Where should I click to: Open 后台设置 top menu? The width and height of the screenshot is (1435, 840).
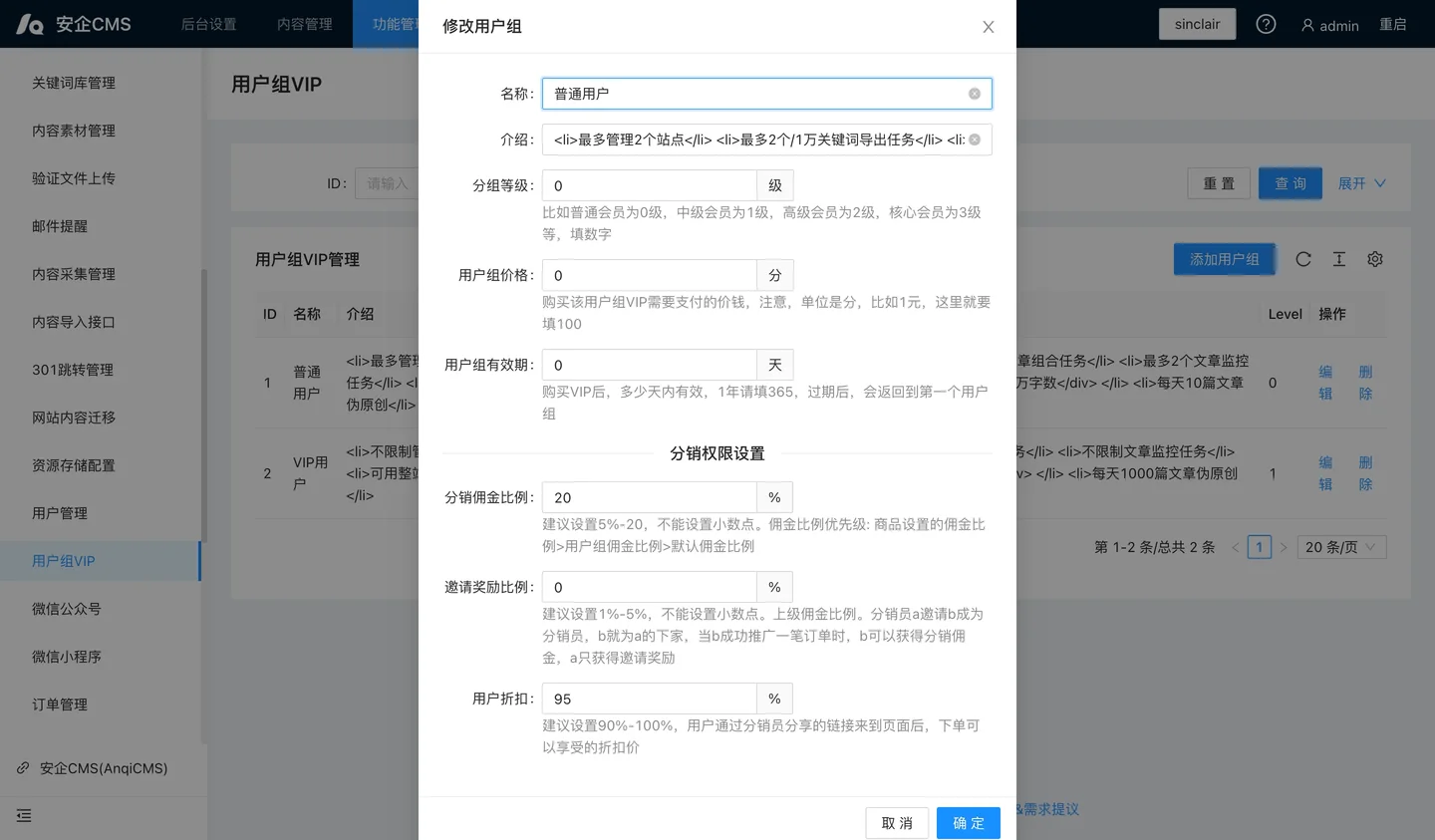(x=209, y=24)
